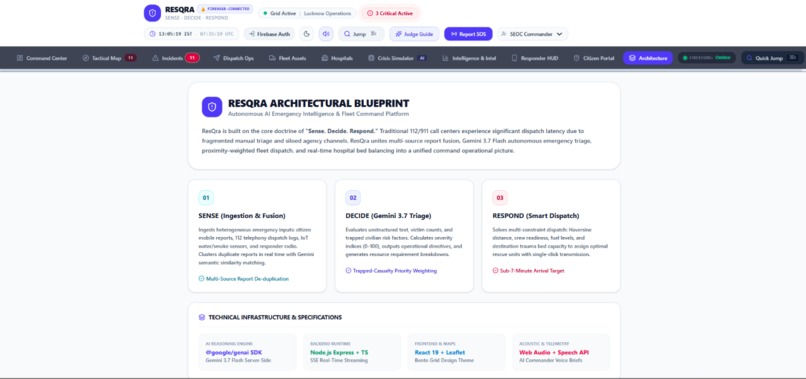This screenshot has width=806, height=379.
Task: Click the Firebase Auth button
Action: point(269,34)
